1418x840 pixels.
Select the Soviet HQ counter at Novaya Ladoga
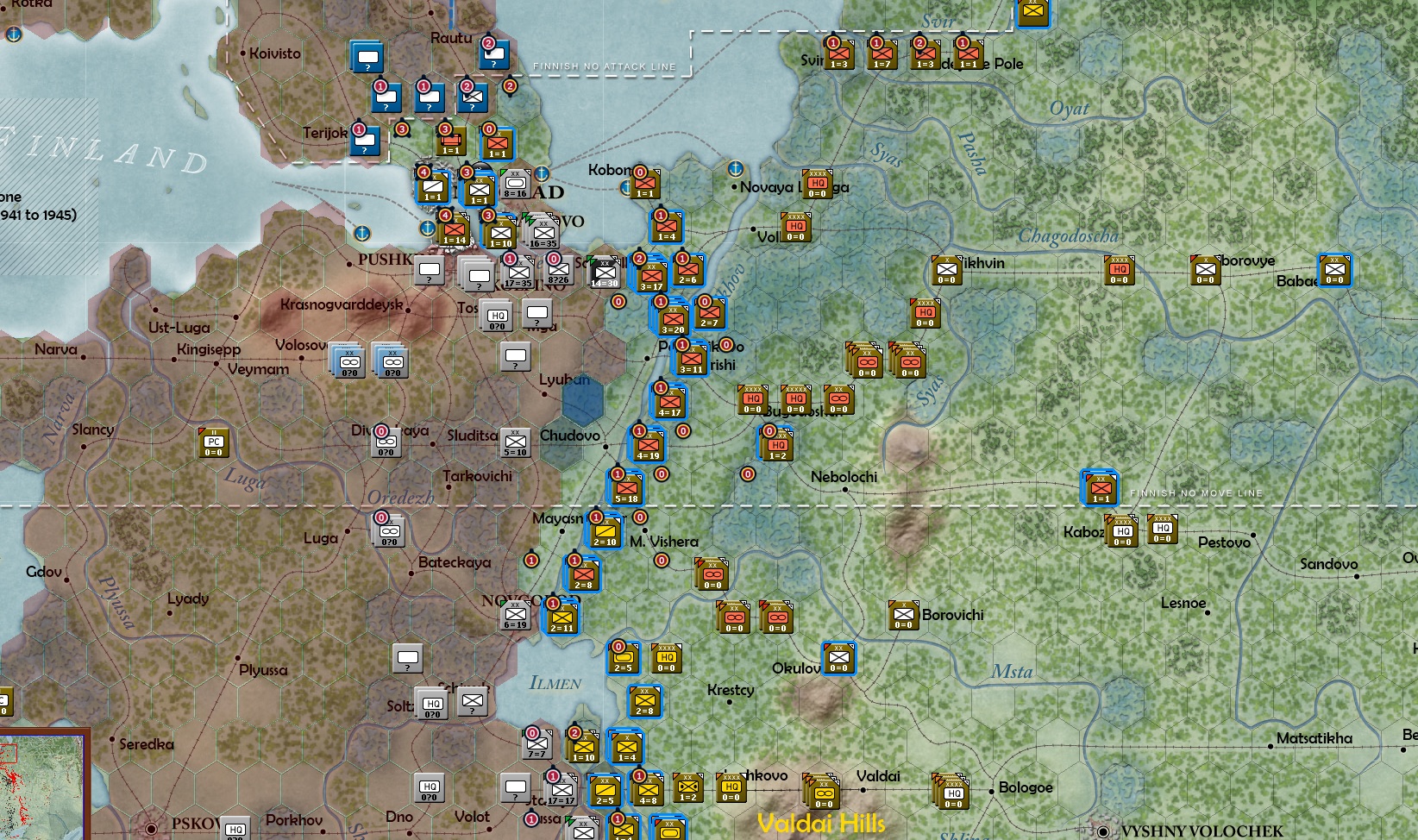tap(817, 184)
